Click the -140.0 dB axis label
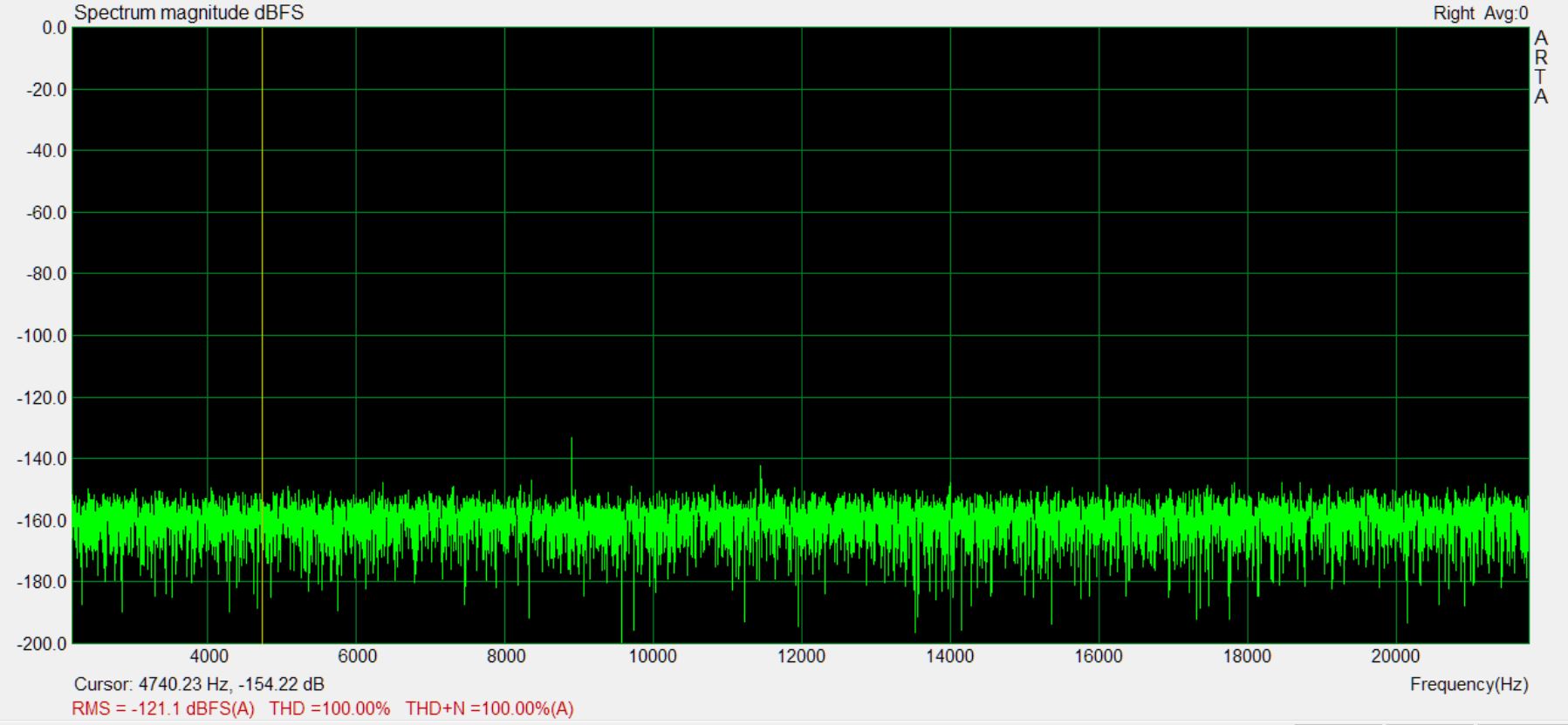 (x=41, y=459)
